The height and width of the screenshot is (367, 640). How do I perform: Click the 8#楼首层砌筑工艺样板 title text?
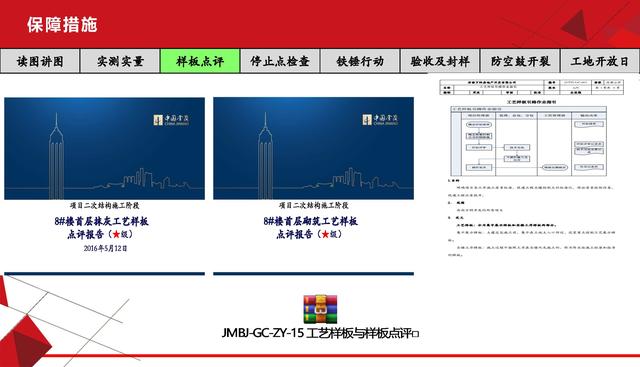pyautogui.click(x=311, y=221)
